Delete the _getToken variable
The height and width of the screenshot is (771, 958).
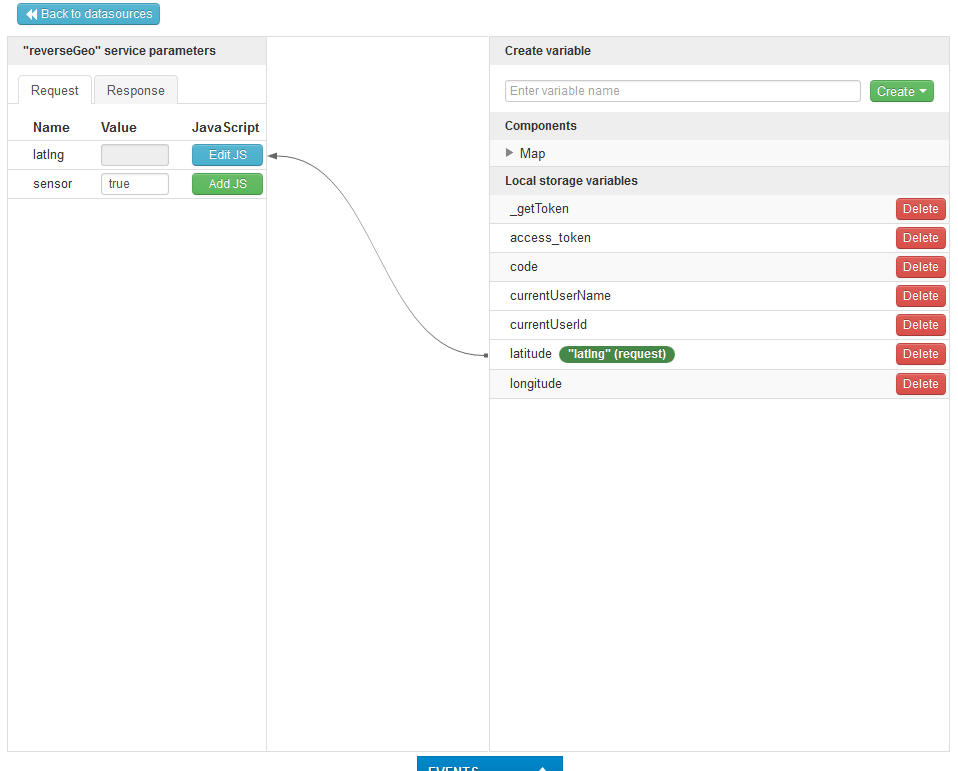pyautogui.click(x=920, y=209)
